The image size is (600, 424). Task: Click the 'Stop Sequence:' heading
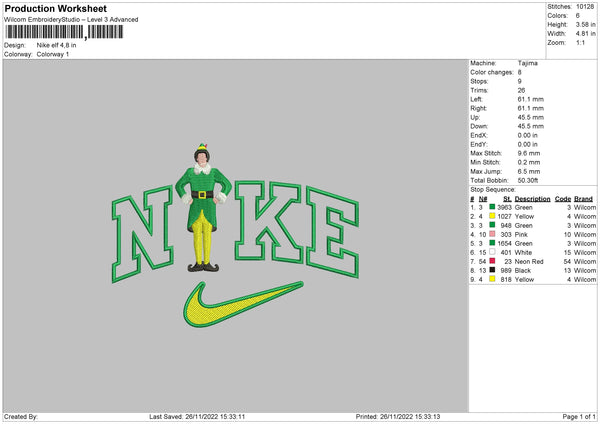(x=493, y=190)
